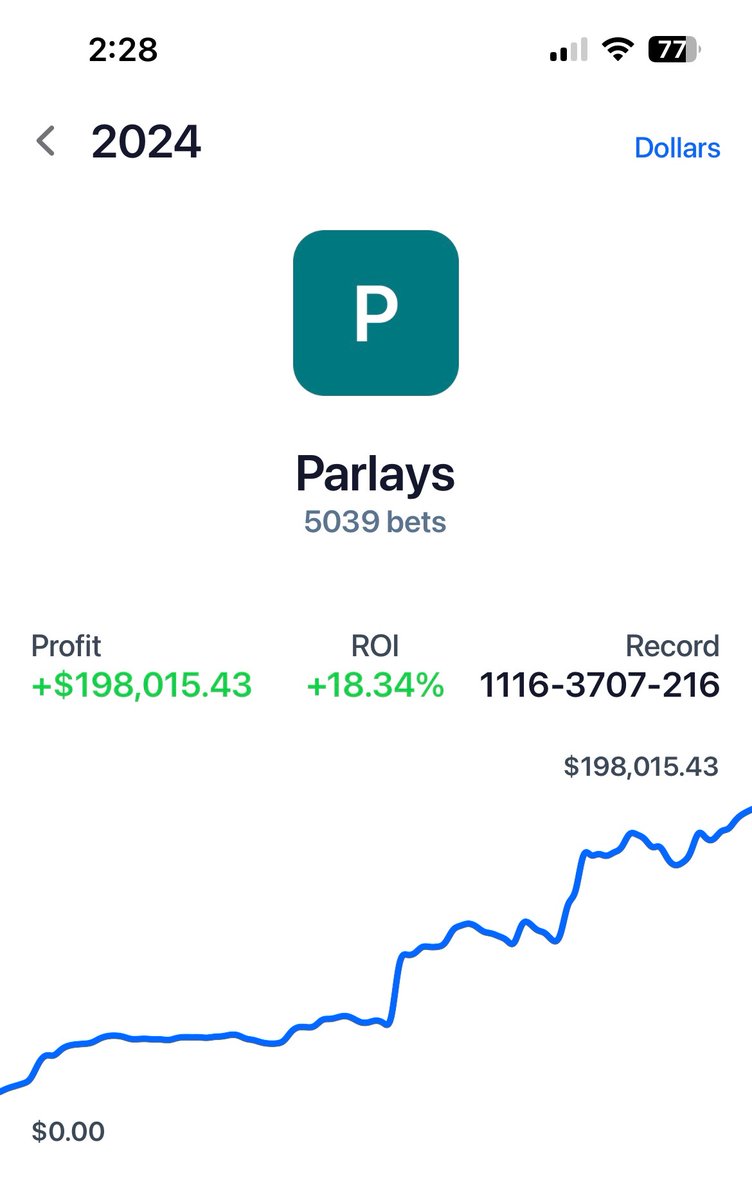
Task: Tap the battery indicator in status bar
Action: [x=675, y=50]
